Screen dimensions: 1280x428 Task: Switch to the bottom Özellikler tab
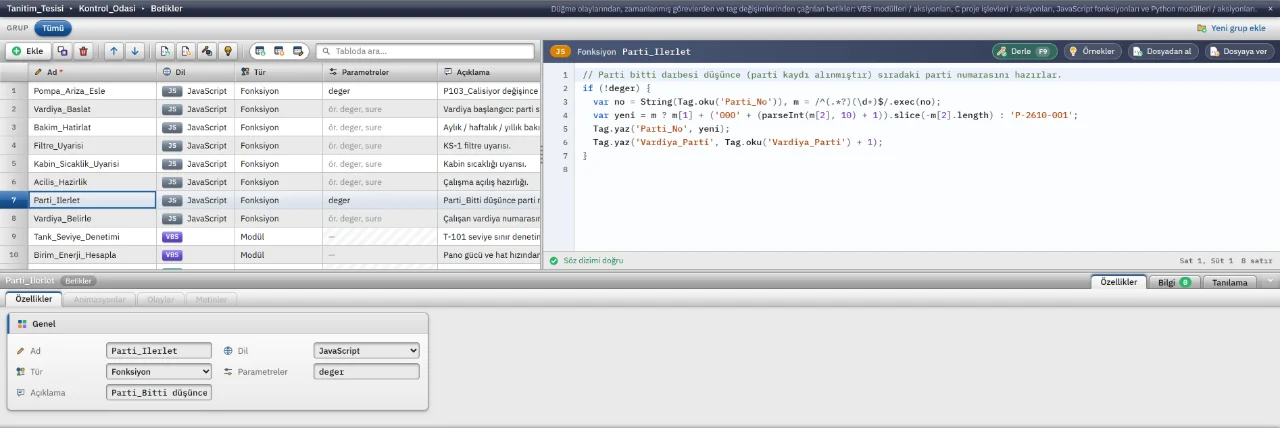click(34, 299)
